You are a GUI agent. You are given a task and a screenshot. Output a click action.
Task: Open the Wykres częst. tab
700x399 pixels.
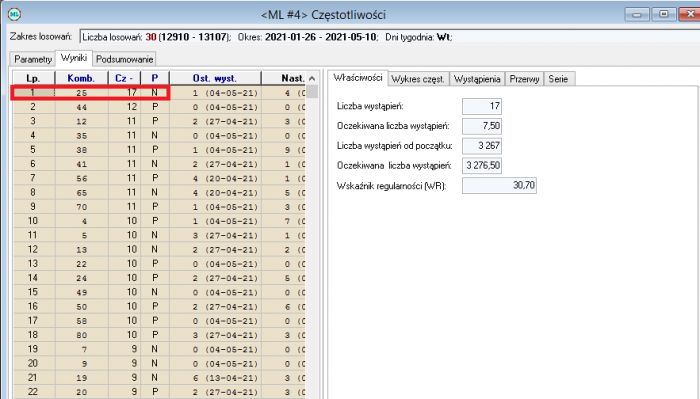(x=418, y=79)
